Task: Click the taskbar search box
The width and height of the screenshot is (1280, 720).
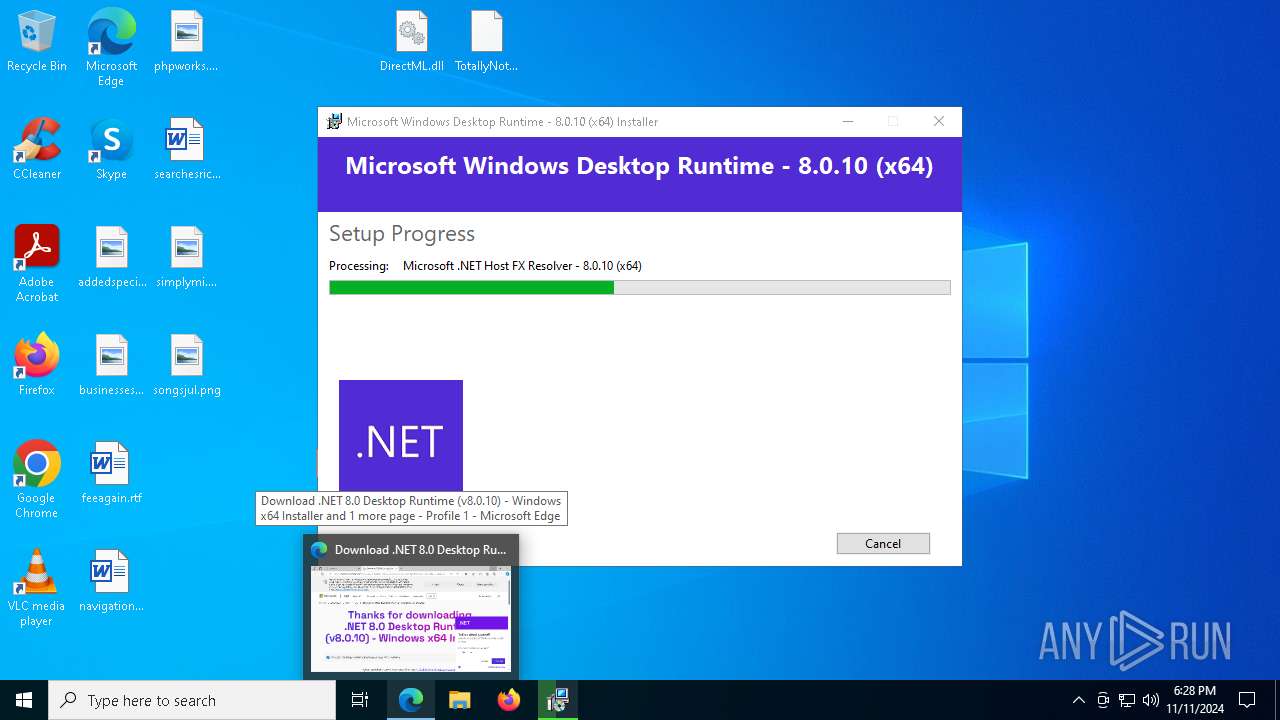Action: click(x=192, y=700)
